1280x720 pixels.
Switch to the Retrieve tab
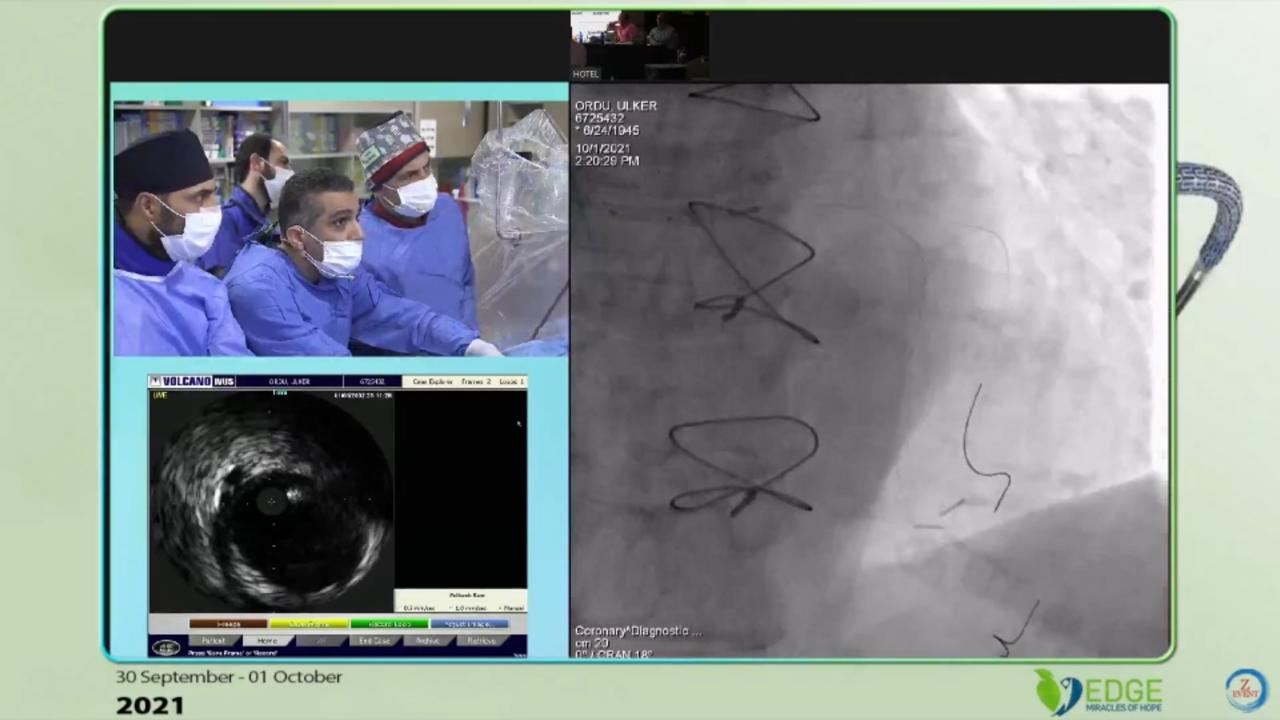click(481, 641)
